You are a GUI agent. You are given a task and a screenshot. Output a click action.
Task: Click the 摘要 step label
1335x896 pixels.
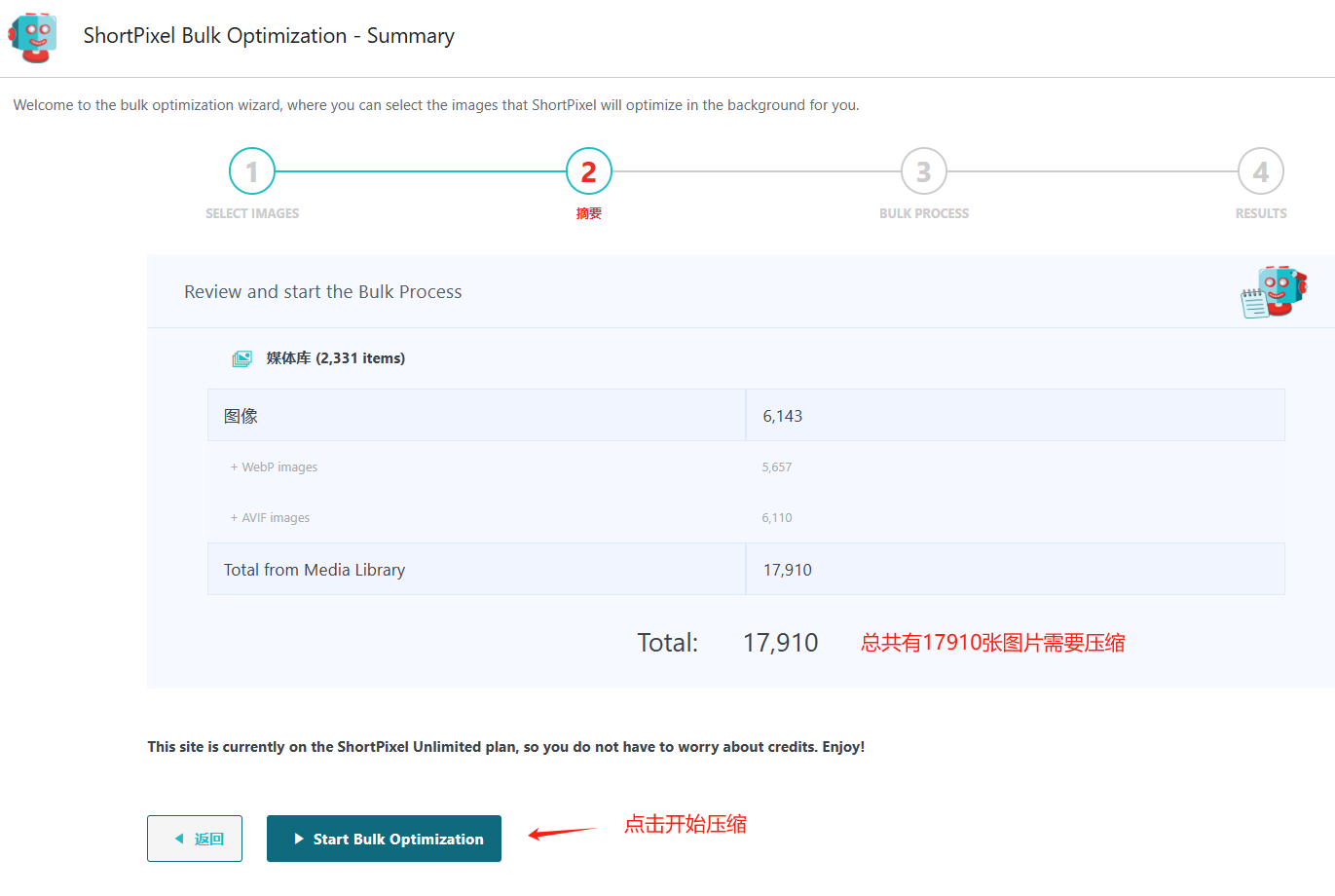click(x=589, y=213)
